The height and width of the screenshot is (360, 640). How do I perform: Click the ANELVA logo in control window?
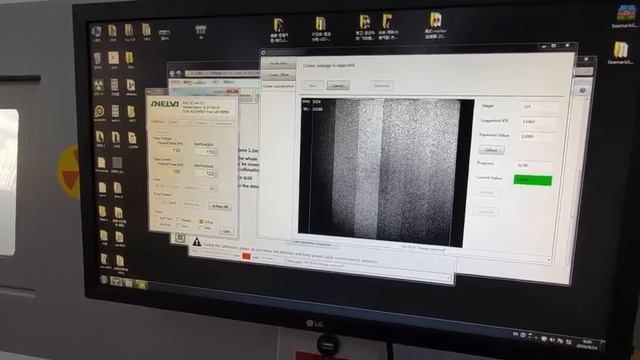(165, 104)
